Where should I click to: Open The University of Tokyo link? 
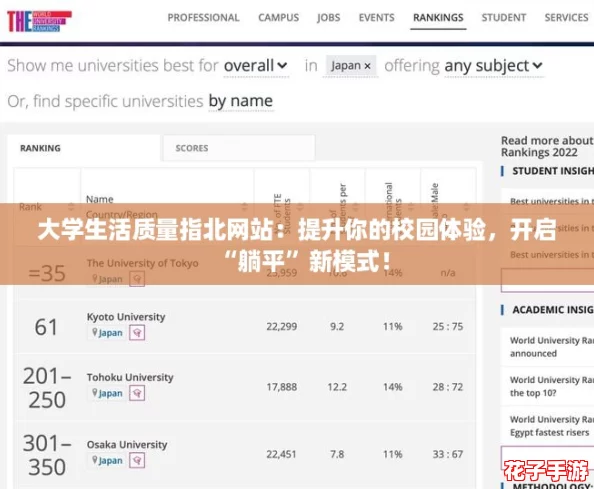[x=142, y=263]
